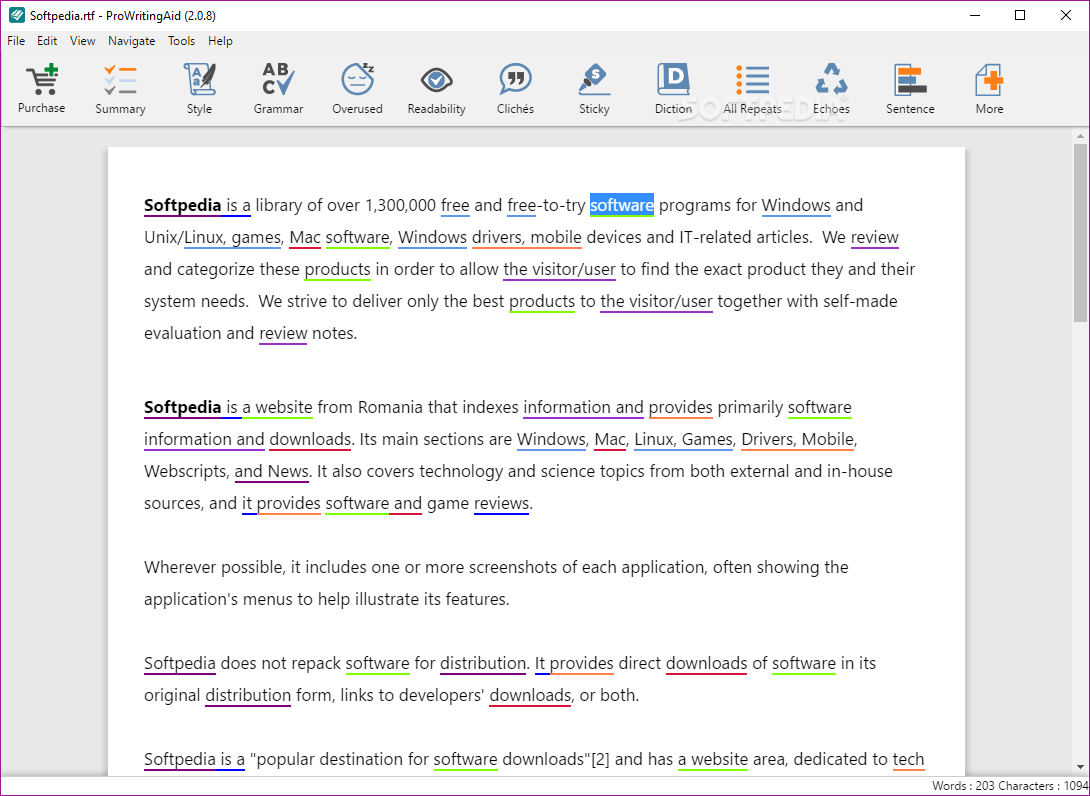Screen dimensions: 1090x796
Task: Open the View menu
Action: [83, 41]
